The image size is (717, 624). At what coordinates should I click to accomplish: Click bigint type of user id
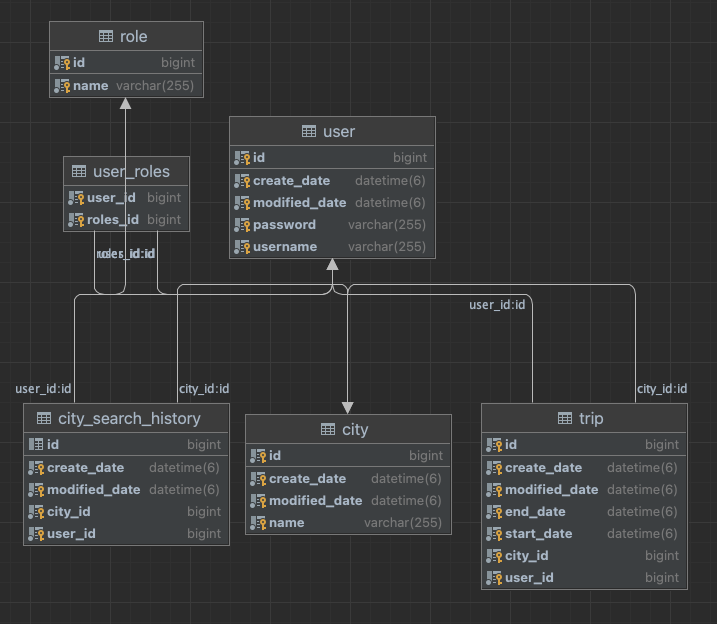[410, 158]
